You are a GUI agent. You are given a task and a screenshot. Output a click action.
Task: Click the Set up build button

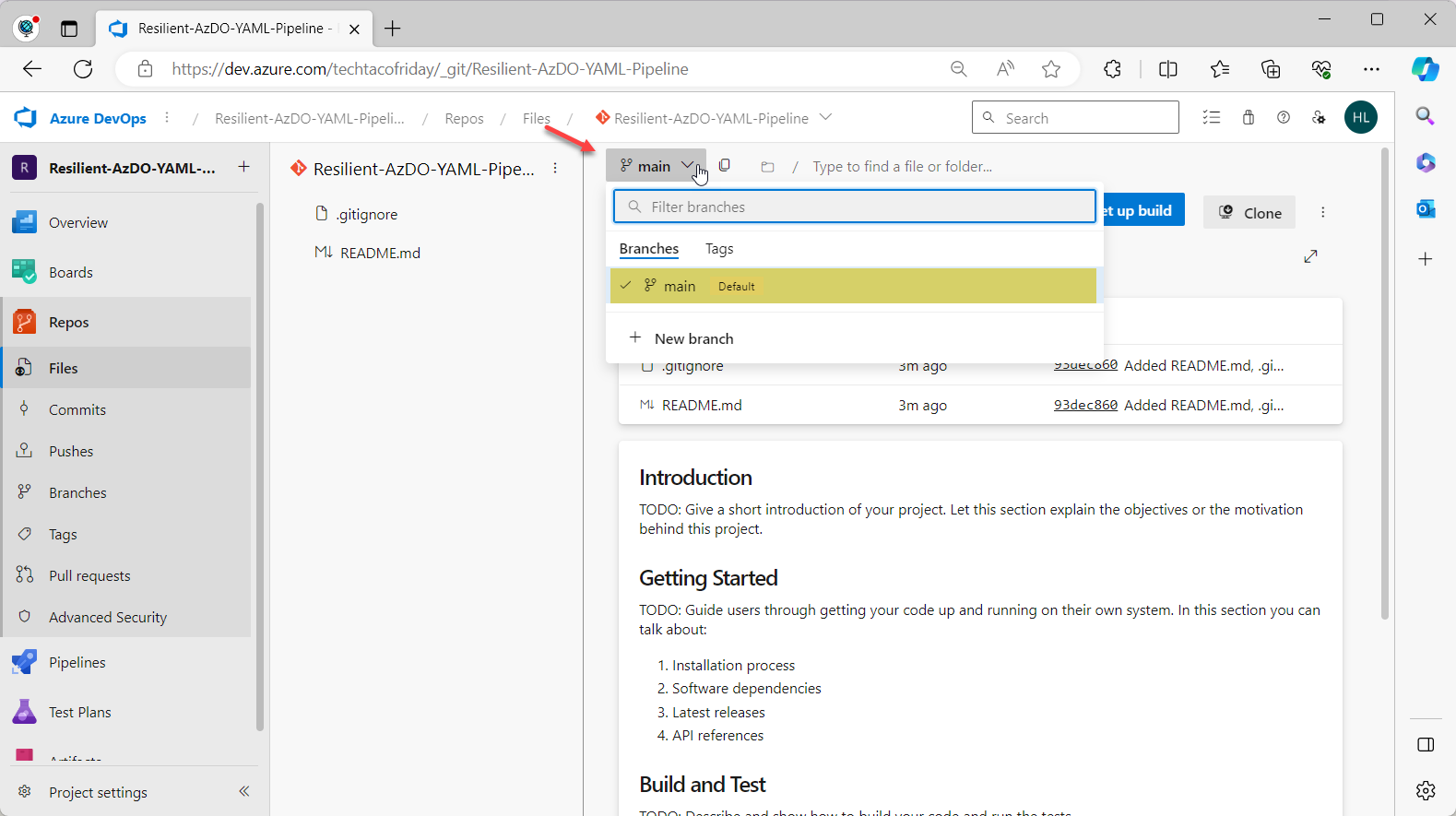(1142, 211)
